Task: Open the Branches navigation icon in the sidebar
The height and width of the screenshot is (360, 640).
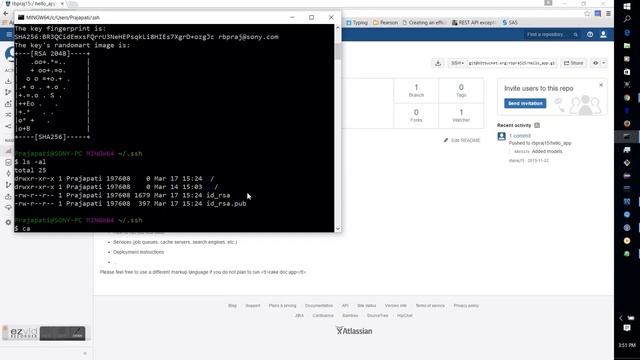Action: coord(8,185)
